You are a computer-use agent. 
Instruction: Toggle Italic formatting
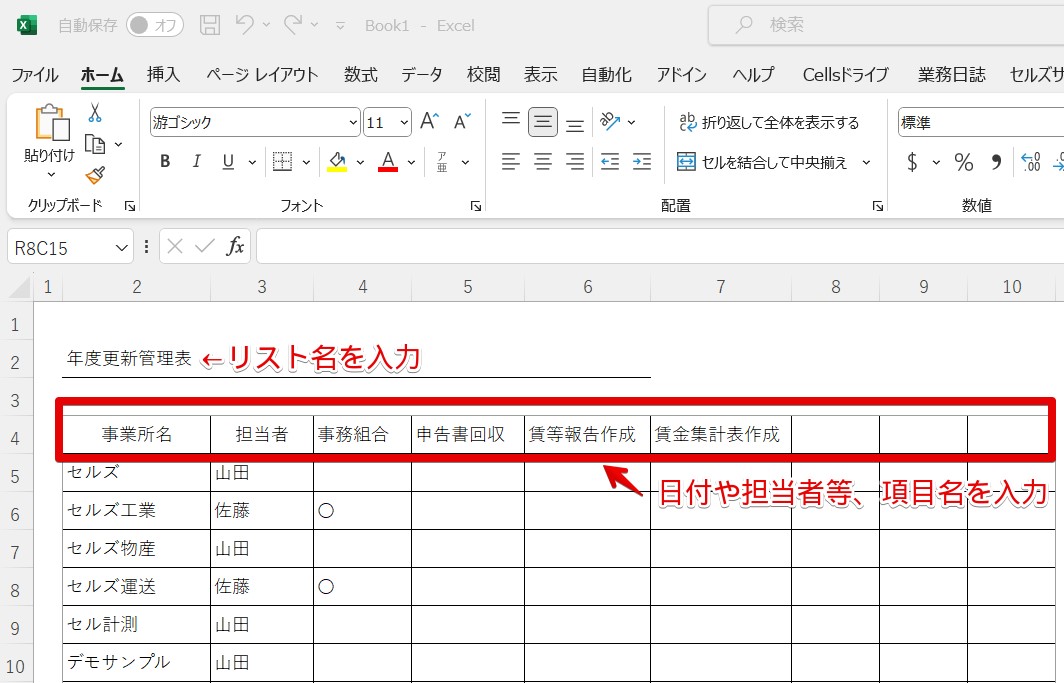click(197, 161)
